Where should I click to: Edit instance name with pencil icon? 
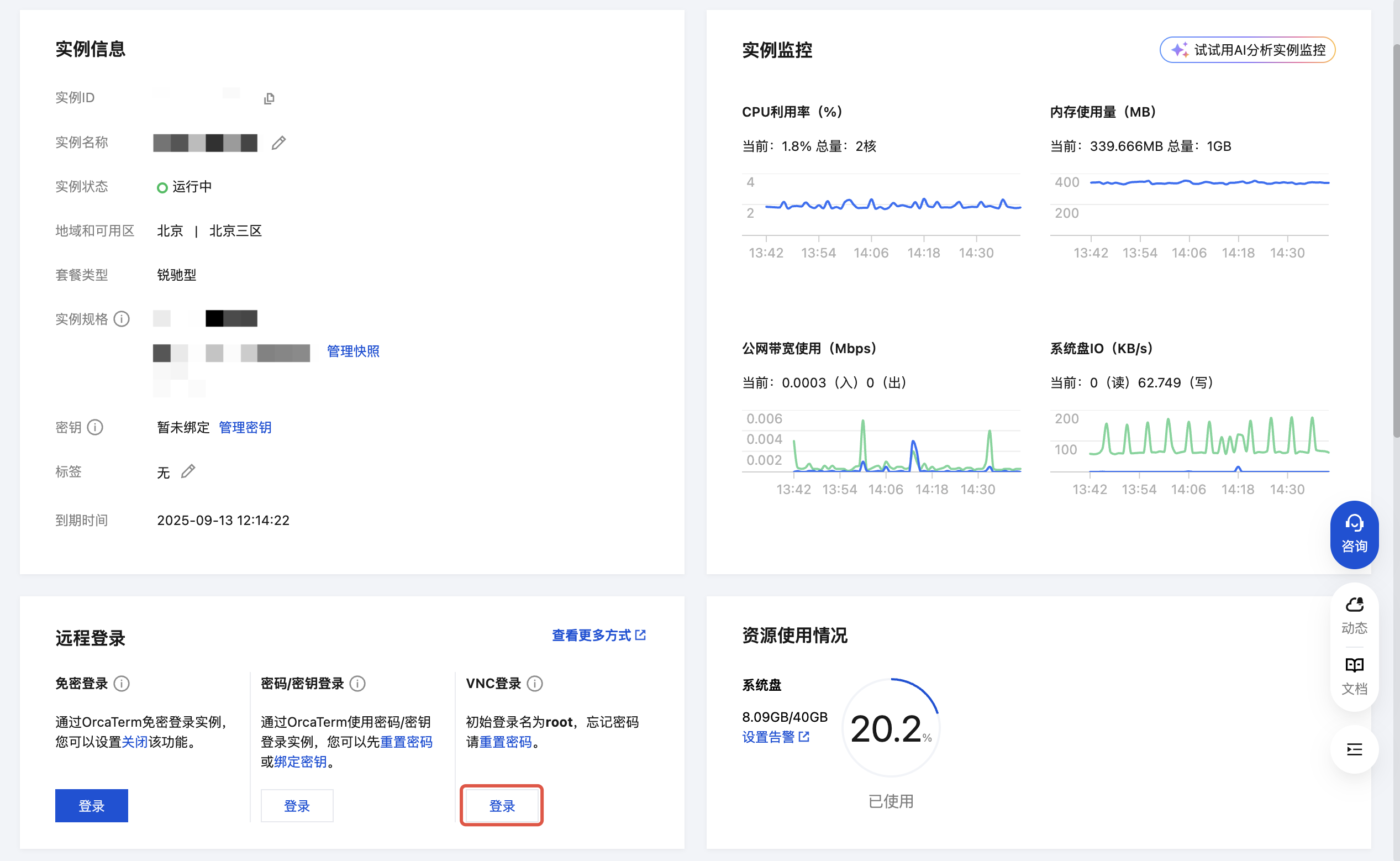(278, 143)
